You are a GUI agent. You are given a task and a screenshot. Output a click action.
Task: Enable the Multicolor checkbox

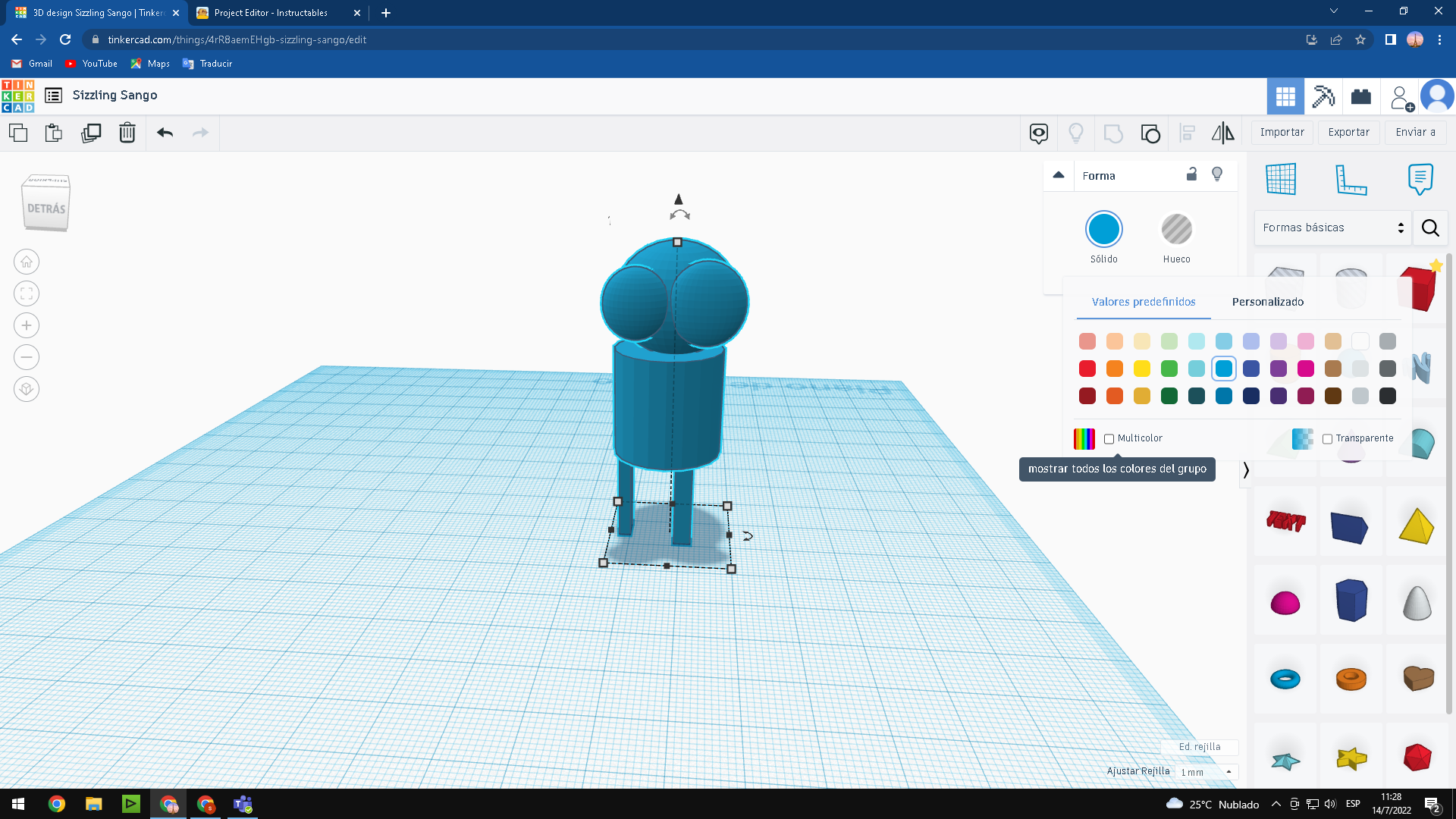click(1109, 439)
